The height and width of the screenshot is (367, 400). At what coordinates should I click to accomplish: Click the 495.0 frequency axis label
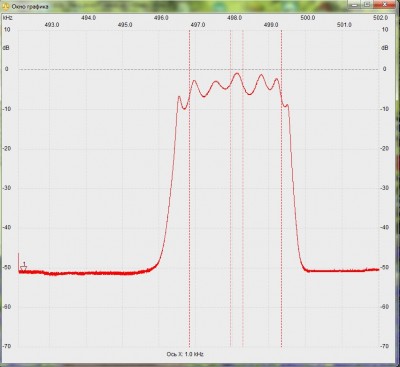125,25
